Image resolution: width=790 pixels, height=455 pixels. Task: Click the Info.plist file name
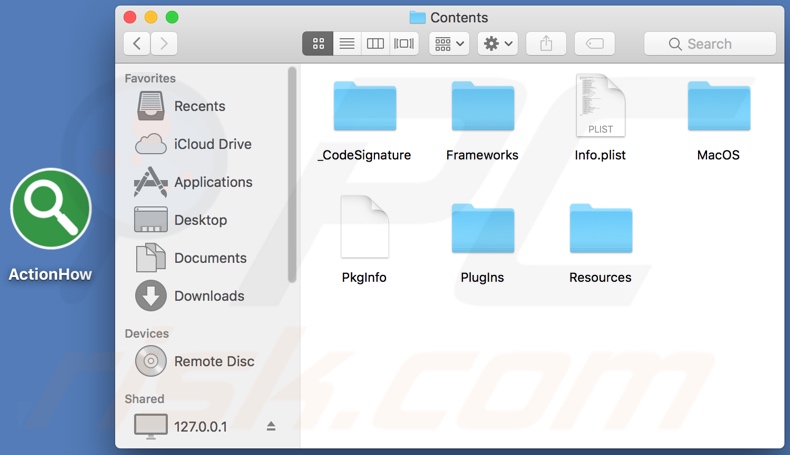tap(600, 155)
